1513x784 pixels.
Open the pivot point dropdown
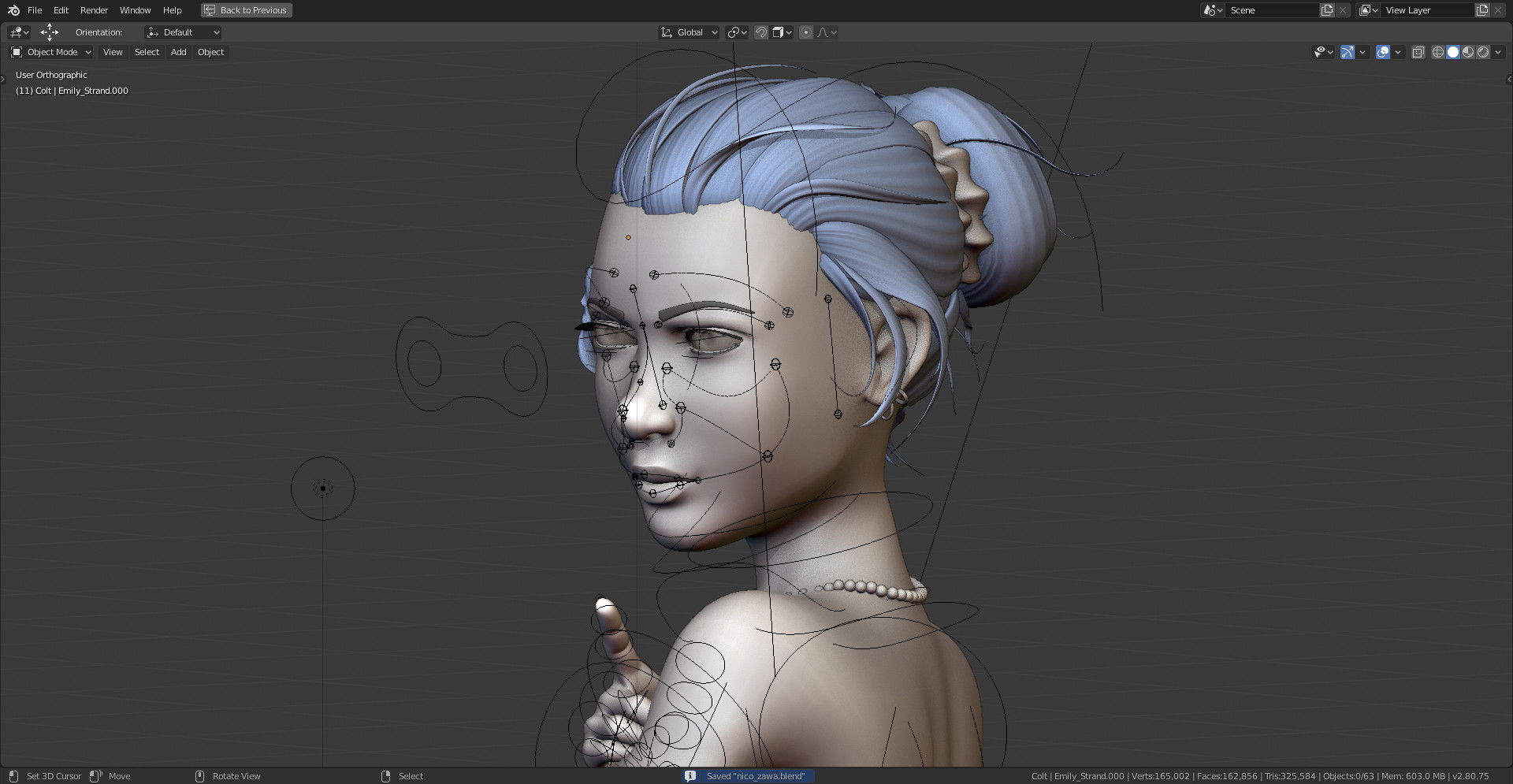point(738,32)
